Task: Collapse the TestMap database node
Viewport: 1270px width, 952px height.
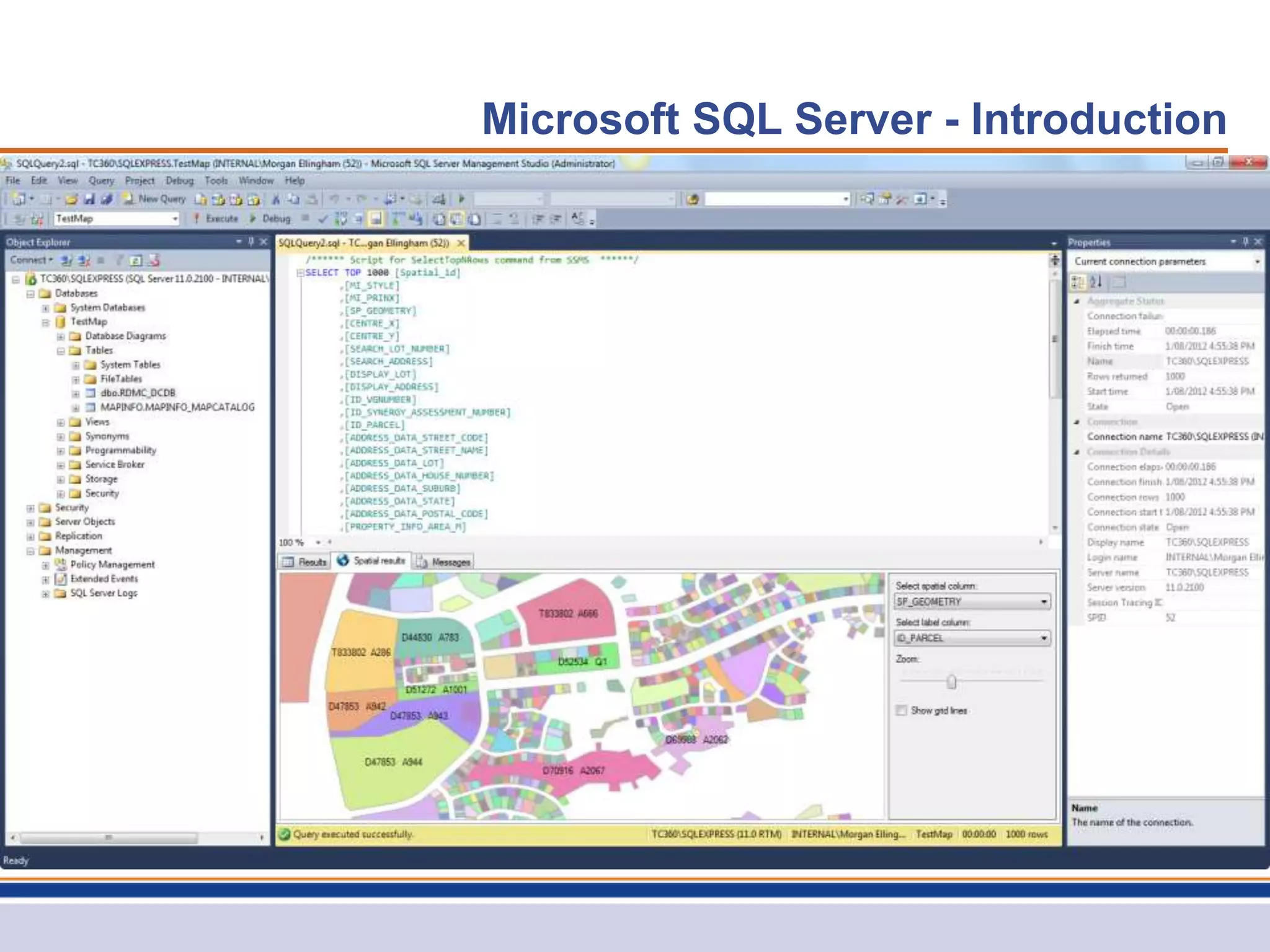Action: tap(45, 322)
